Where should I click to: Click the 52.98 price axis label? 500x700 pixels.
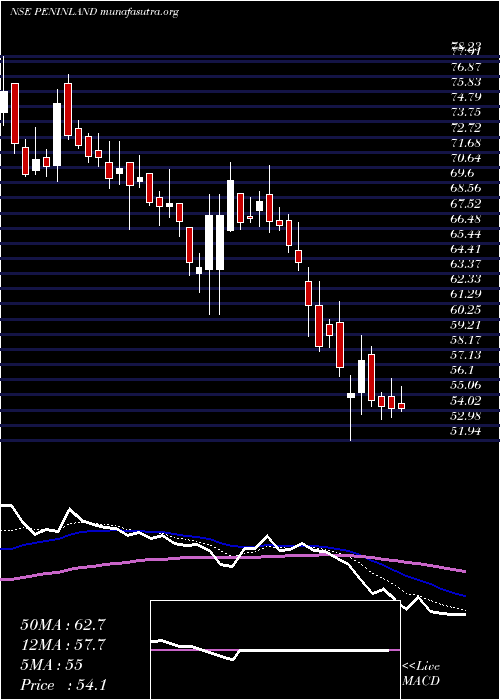[x=466, y=416]
